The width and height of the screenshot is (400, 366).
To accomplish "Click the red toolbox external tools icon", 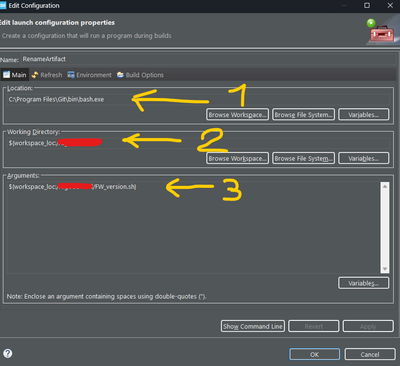I will 382,34.
